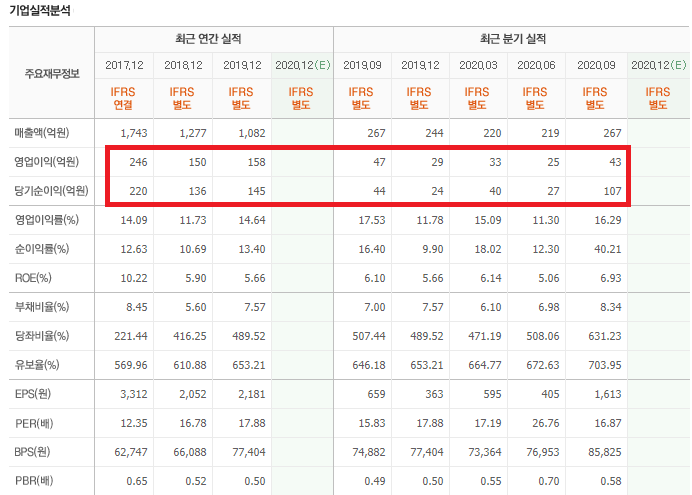Click the 2019.09 quarterly column header
This screenshot has width=692, height=495.
362,65
